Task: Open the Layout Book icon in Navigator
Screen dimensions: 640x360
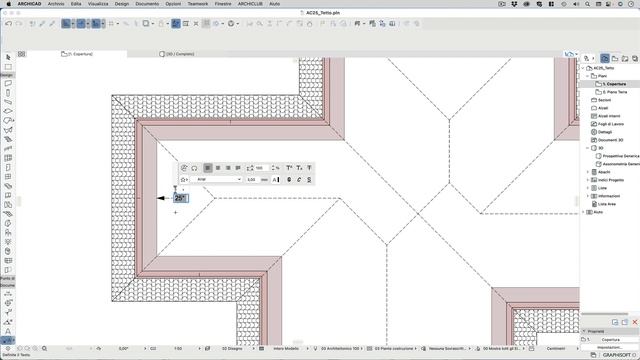Action: pos(625,58)
